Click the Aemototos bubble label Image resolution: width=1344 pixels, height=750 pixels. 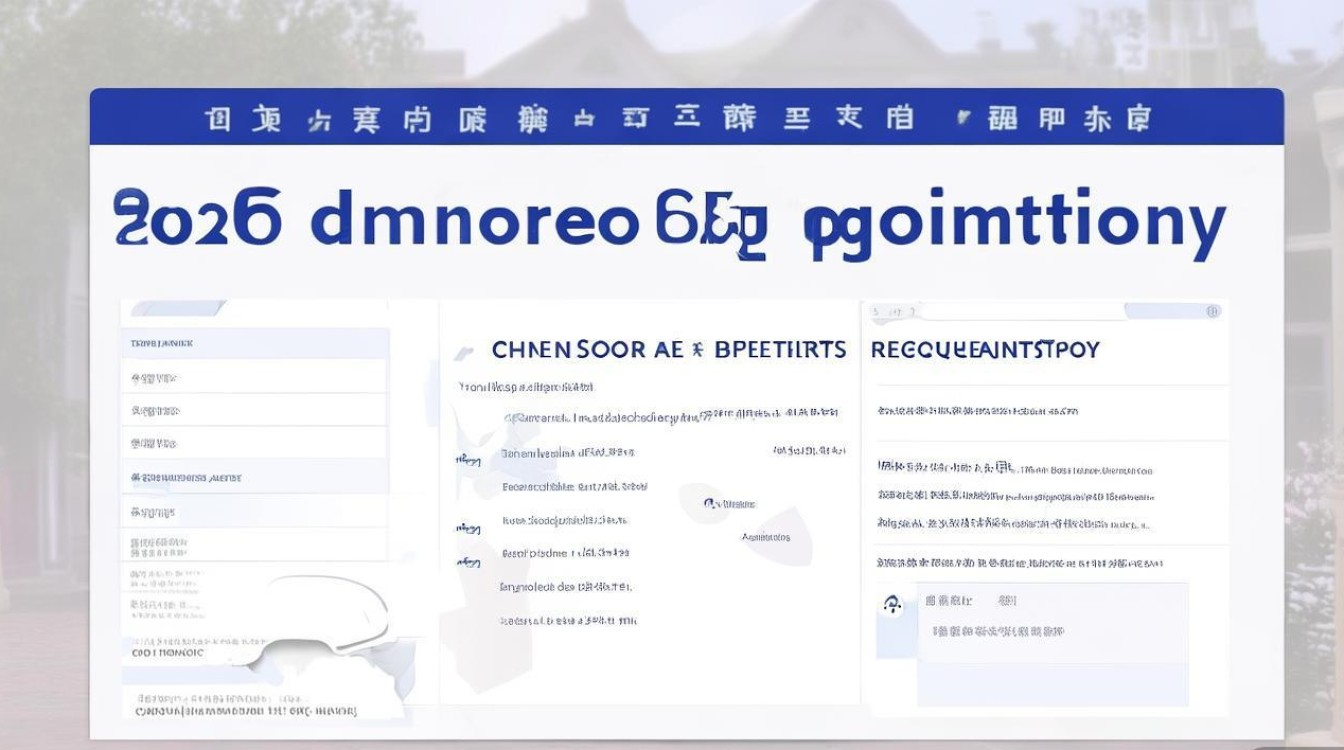coord(766,537)
